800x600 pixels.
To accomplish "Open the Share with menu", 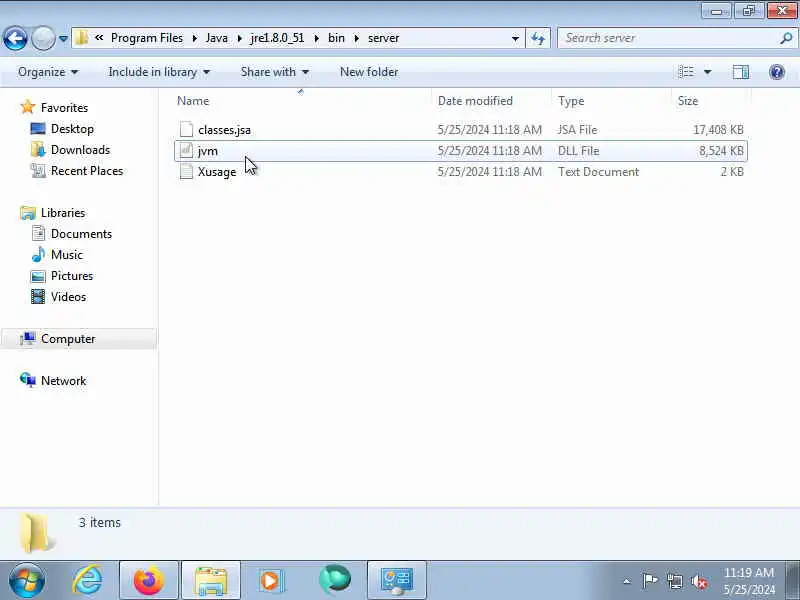I will coord(274,72).
